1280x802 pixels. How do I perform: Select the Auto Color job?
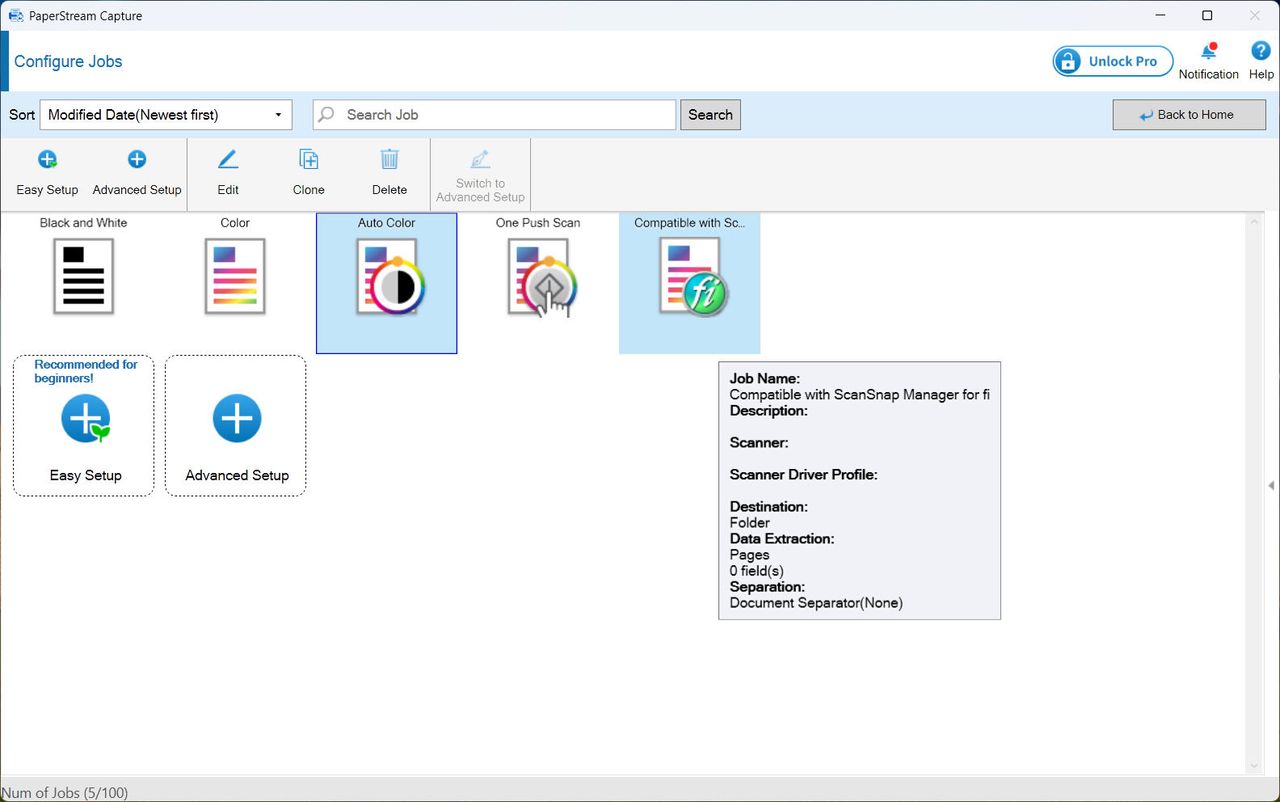[x=387, y=283]
